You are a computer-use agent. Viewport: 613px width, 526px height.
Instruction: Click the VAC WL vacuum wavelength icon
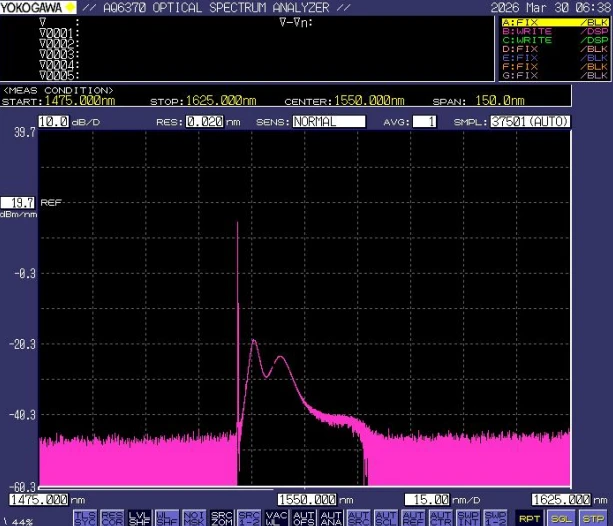tap(277, 517)
